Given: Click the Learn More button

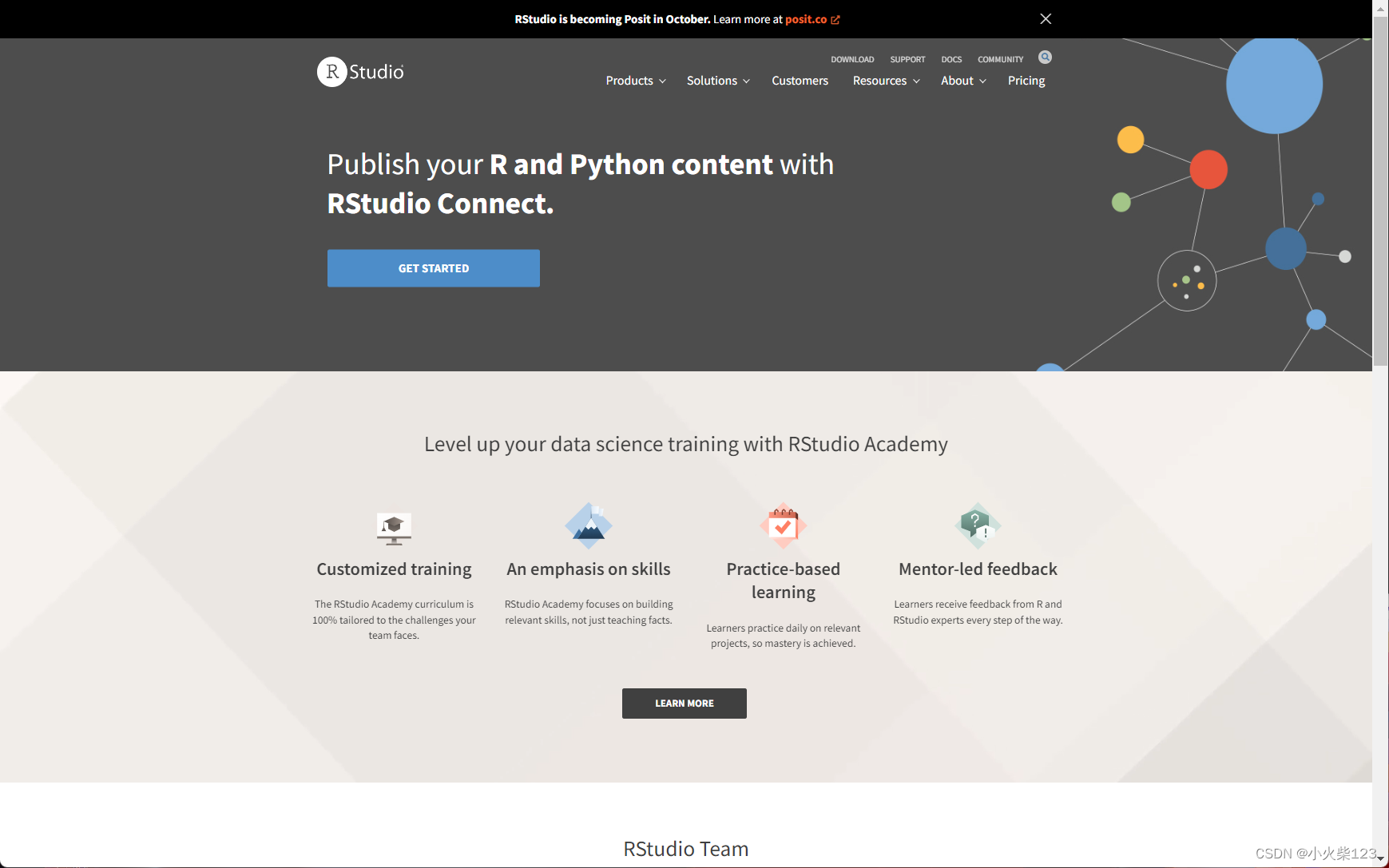Looking at the screenshot, I should (x=685, y=704).
